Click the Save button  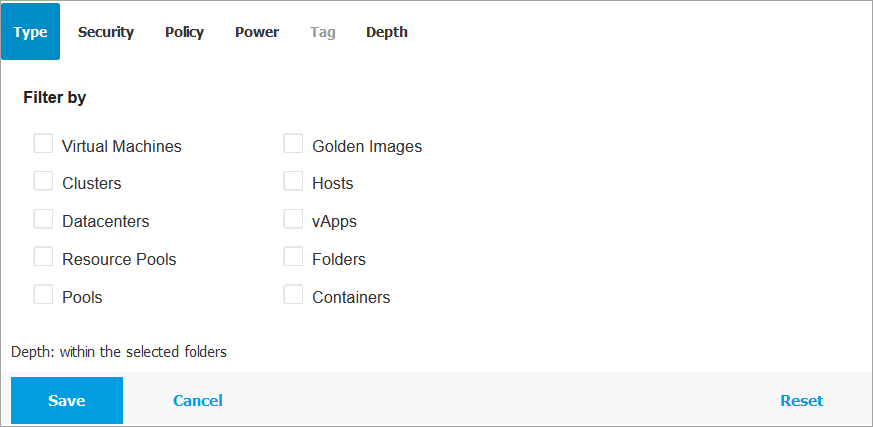pos(67,400)
